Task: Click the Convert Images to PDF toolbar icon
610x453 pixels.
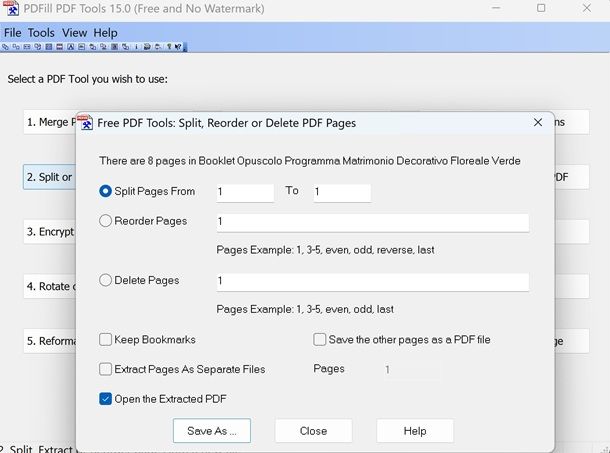Action: 93,47
